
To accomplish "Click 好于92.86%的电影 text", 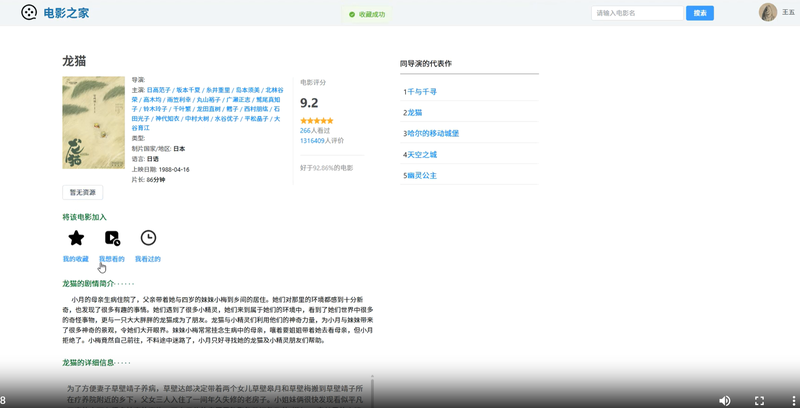I will 327,168.
